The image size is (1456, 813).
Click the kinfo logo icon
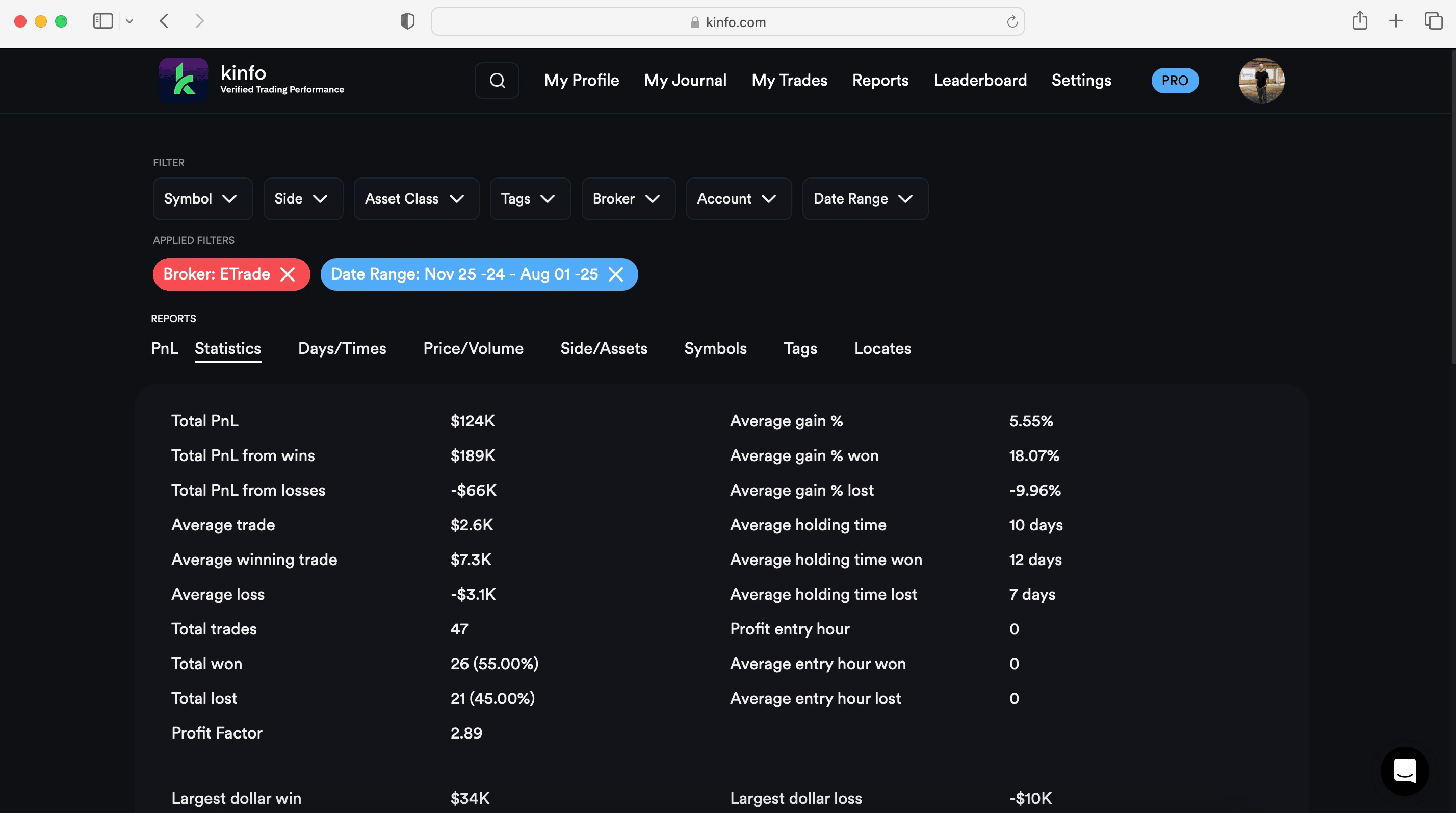click(183, 80)
